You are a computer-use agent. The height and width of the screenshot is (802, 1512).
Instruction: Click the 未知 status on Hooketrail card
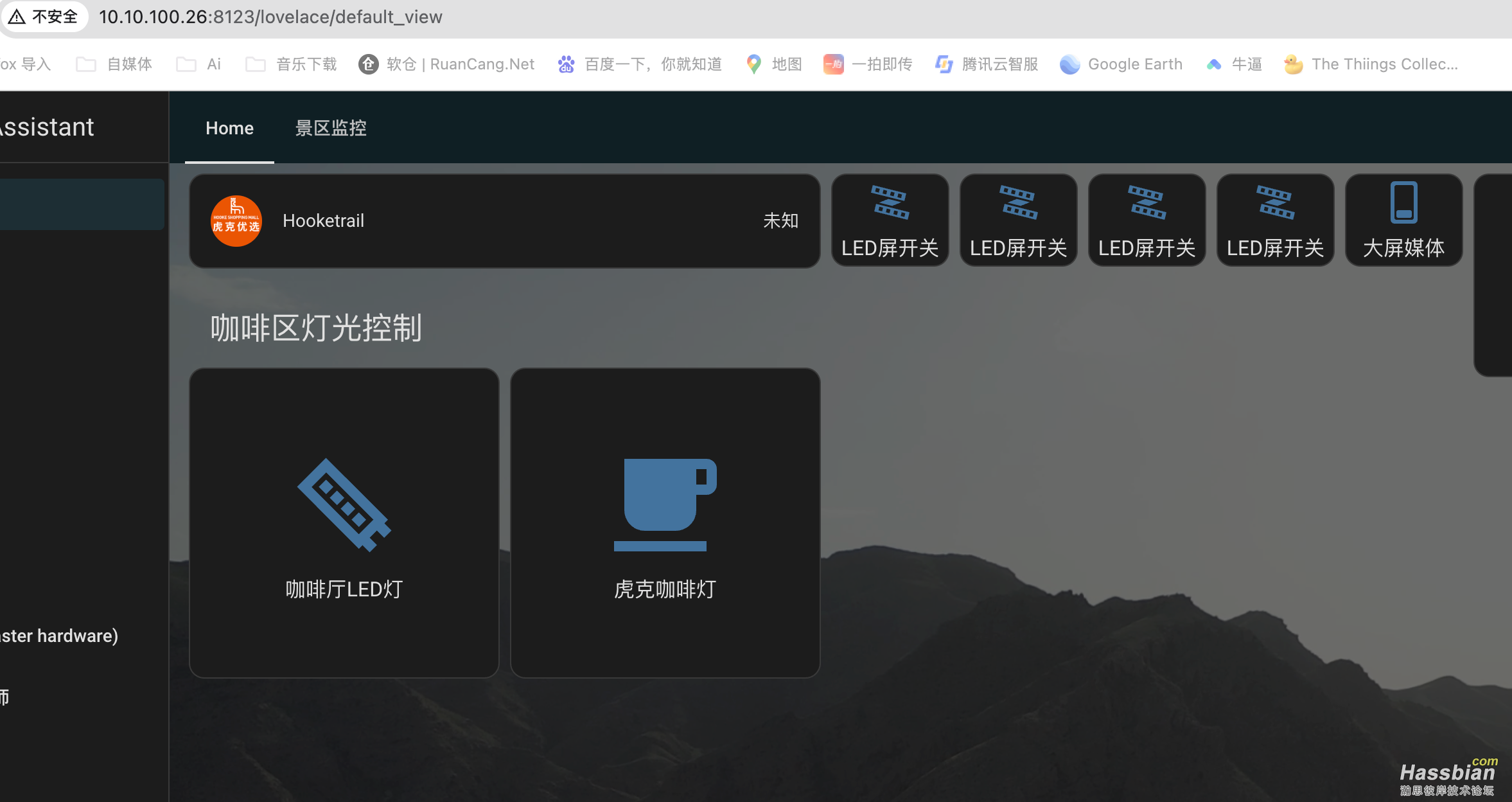click(x=780, y=220)
